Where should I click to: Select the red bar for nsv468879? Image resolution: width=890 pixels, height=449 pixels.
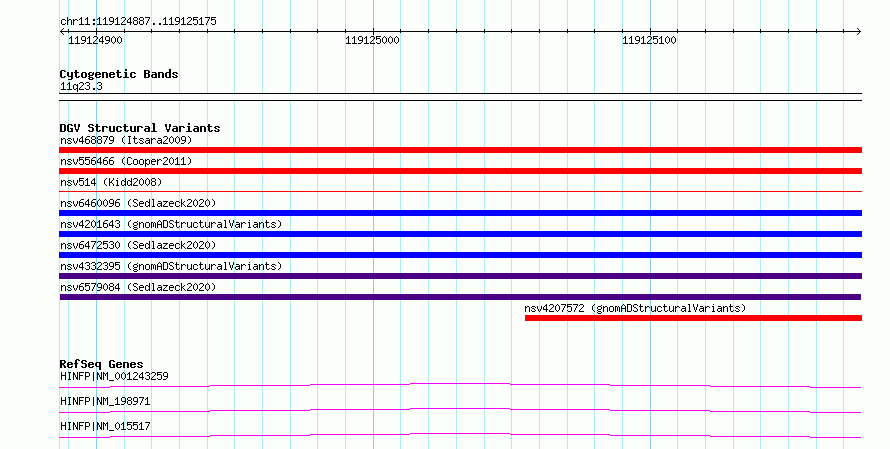pos(460,150)
